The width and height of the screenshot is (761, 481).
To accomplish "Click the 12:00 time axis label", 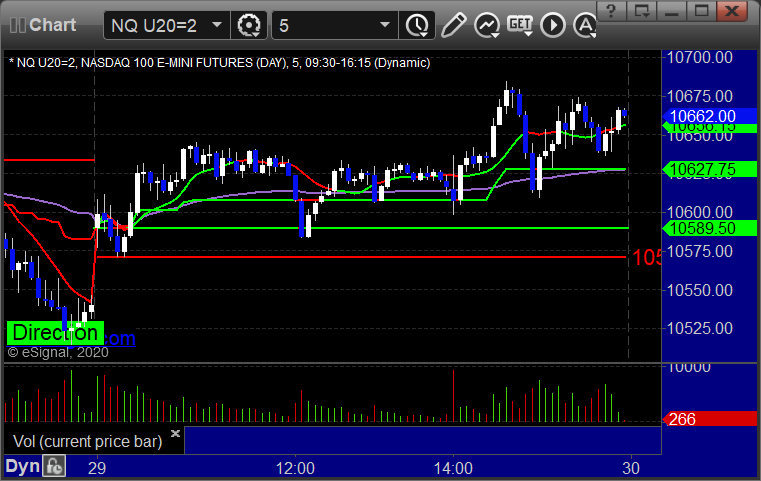I will coord(295,468).
